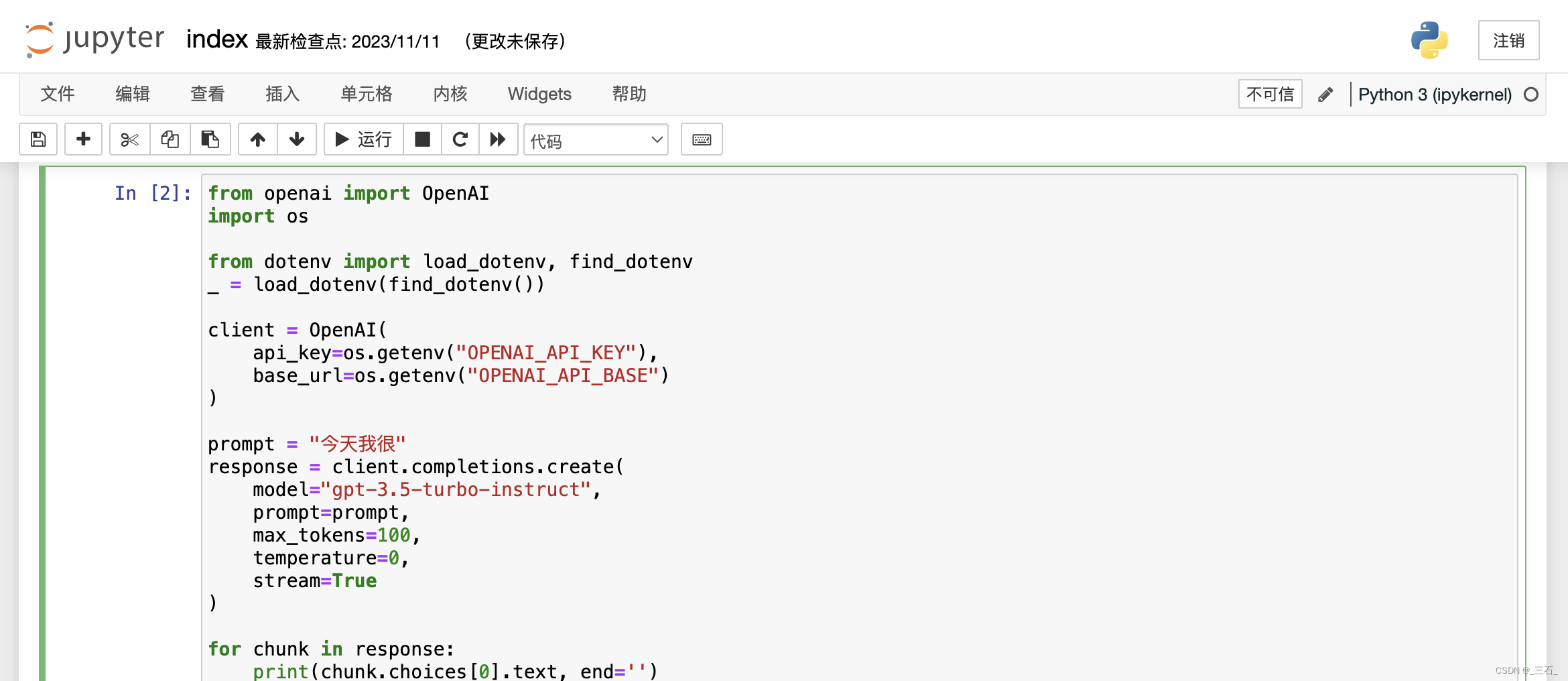Open the 内核 menu
Viewport: 1568px width, 681px height.
(x=450, y=94)
